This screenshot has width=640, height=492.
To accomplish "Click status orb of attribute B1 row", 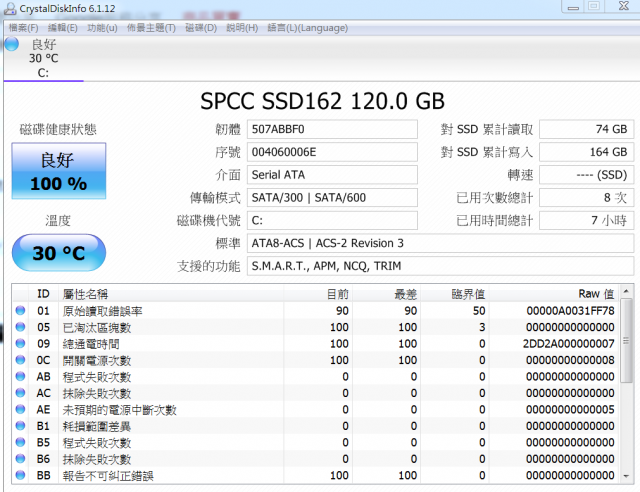I will click(x=20, y=426).
